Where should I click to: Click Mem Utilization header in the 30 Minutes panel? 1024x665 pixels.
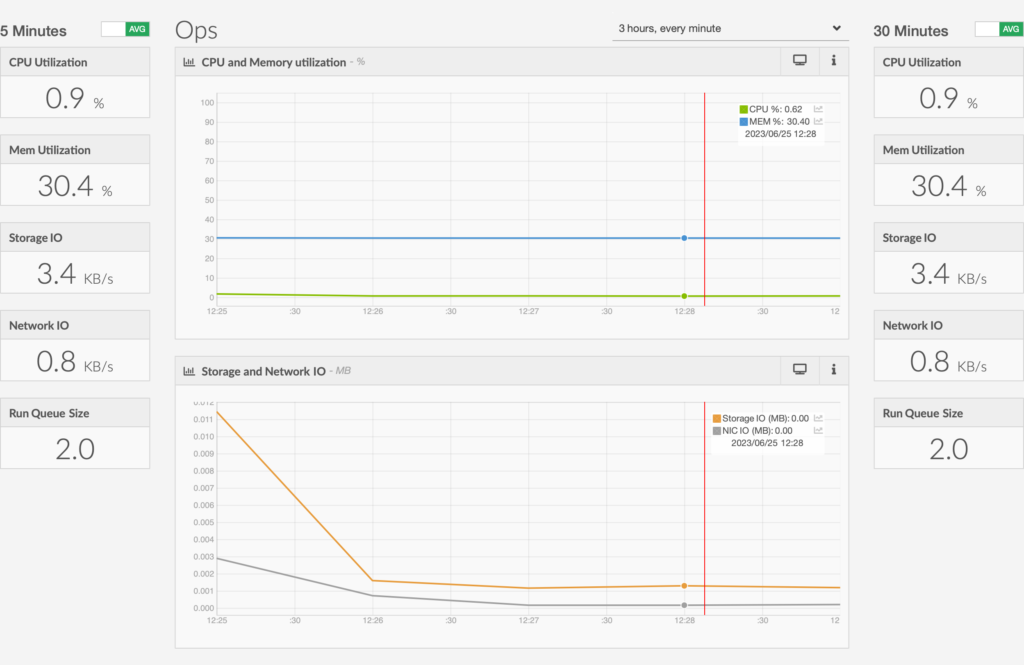949,150
